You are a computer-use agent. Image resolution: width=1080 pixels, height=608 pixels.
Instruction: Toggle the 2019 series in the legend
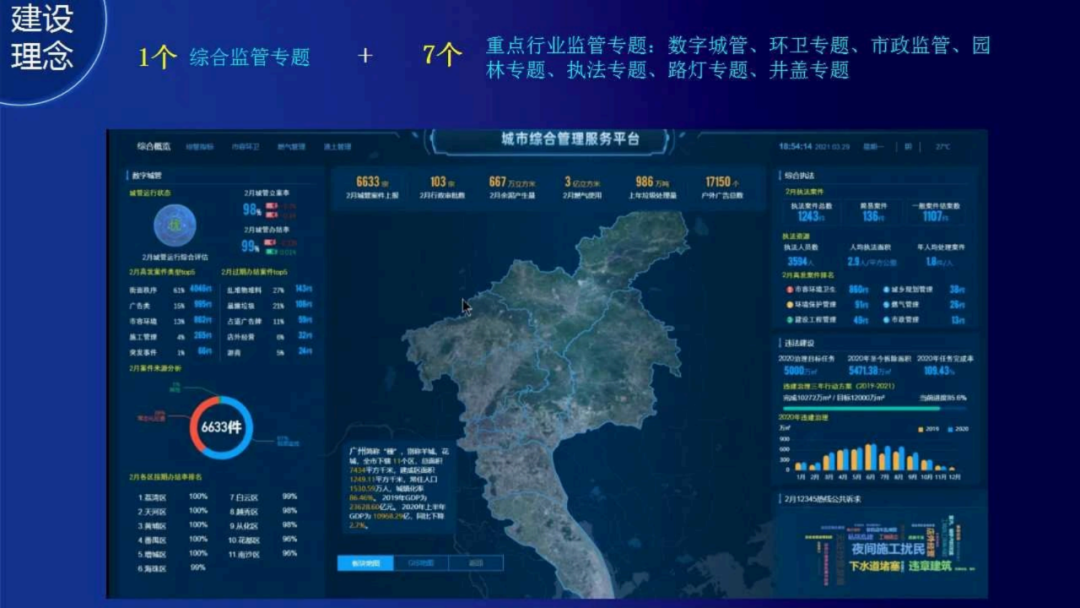point(922,429)
